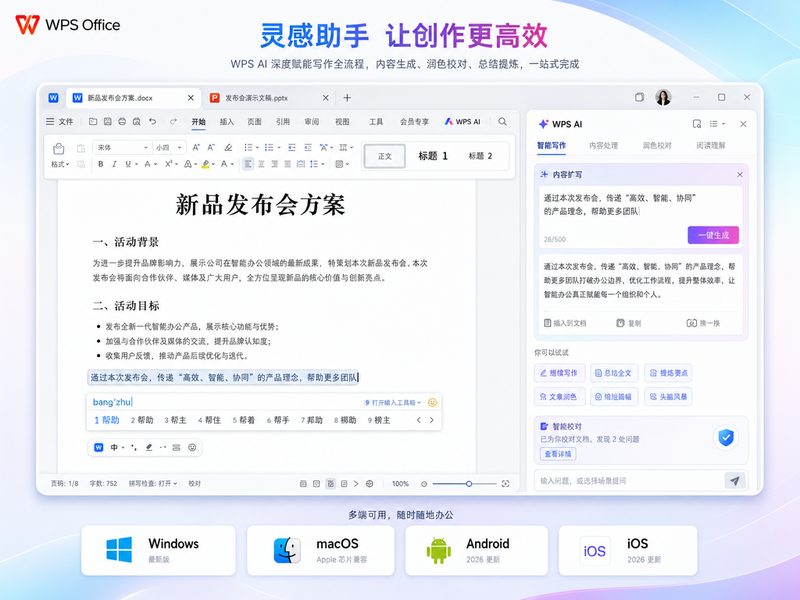Redo the action
Screen dimensions: 800x600
pyautogui.click(x=173, y=121)
